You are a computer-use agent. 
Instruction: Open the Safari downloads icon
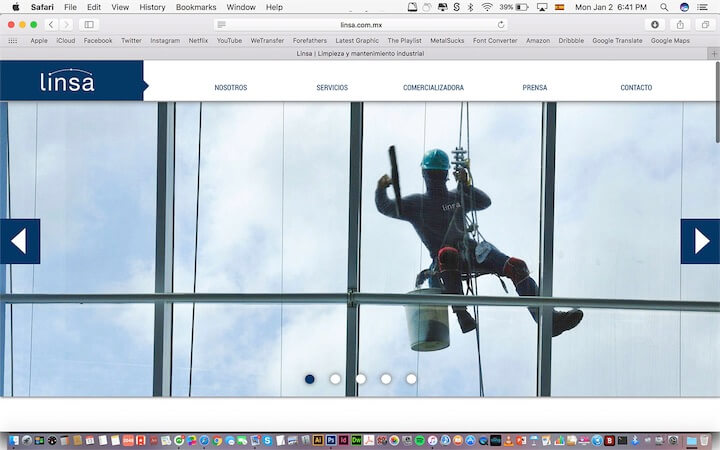click(x=655, y=24)
